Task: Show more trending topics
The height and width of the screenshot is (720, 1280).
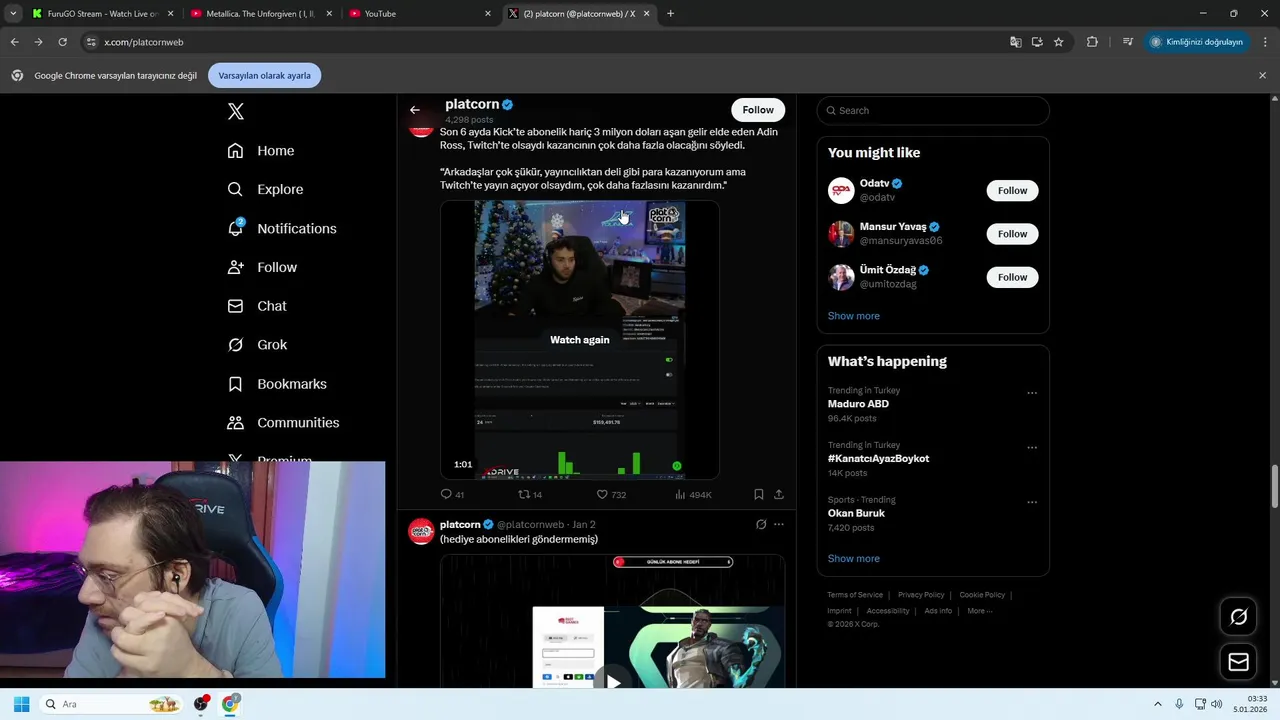Action: point(854,559)
